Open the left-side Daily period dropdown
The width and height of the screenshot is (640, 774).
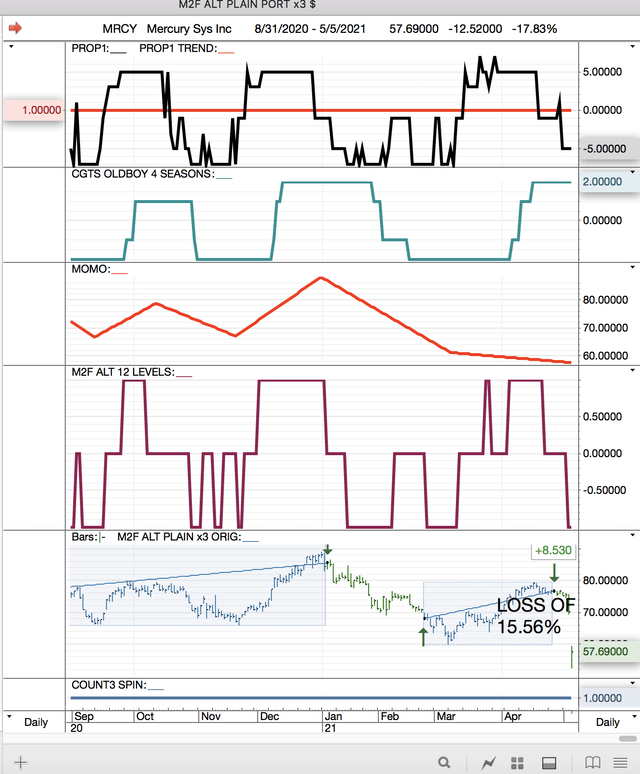pos(9,716)
